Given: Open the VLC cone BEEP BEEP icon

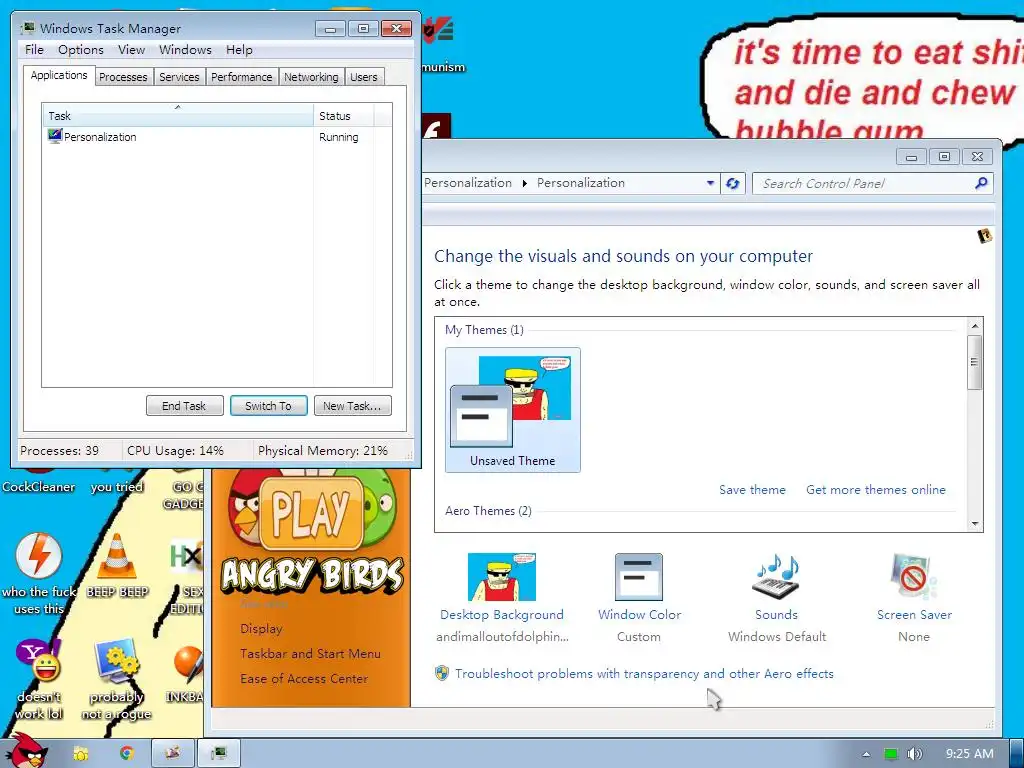Looking at the screenshot, I should (x=117, y=556).
